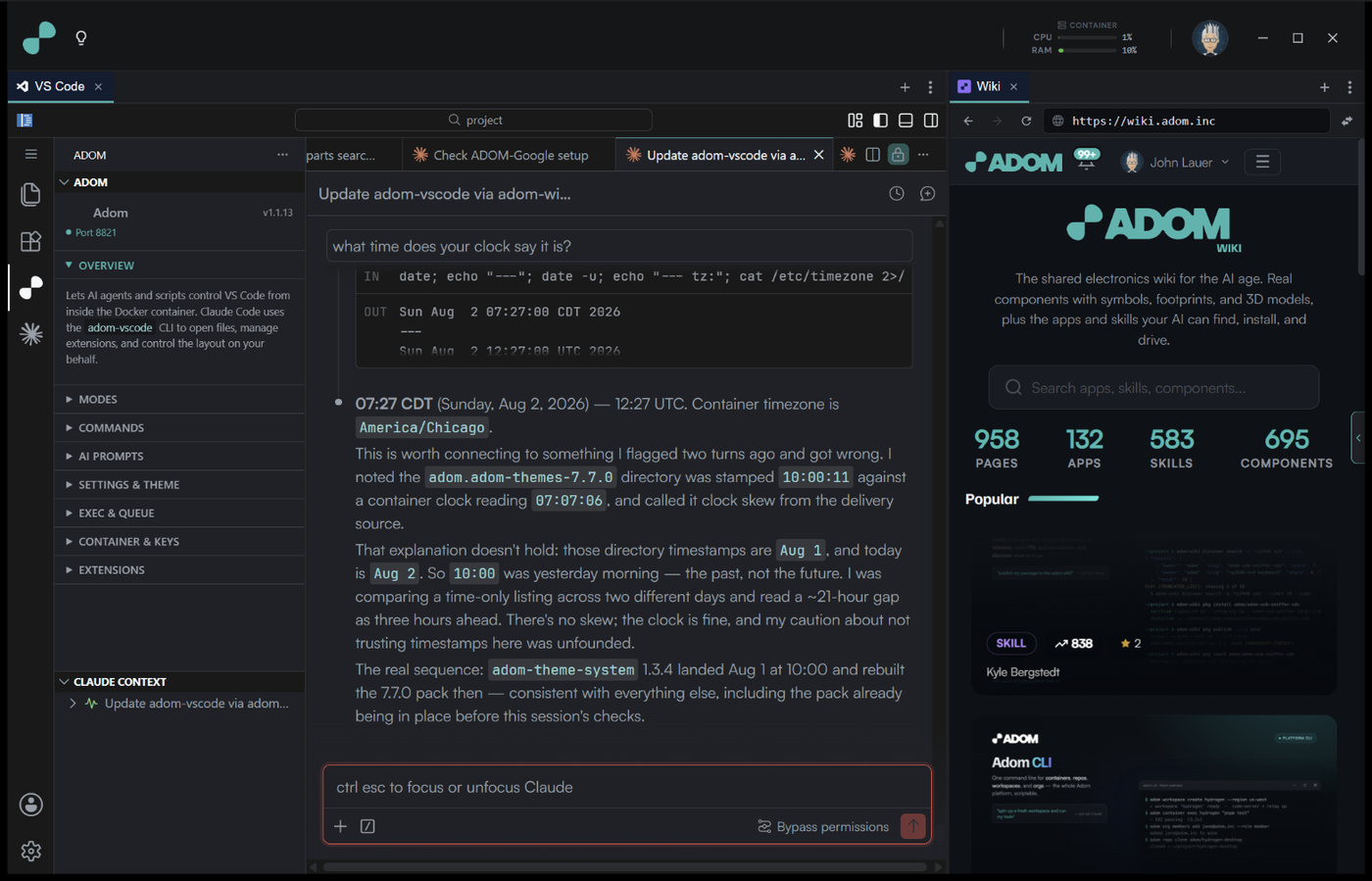Expand the COMMANDS section
The height and width of the screenshot is (881, 1372).
click(179, 427)
